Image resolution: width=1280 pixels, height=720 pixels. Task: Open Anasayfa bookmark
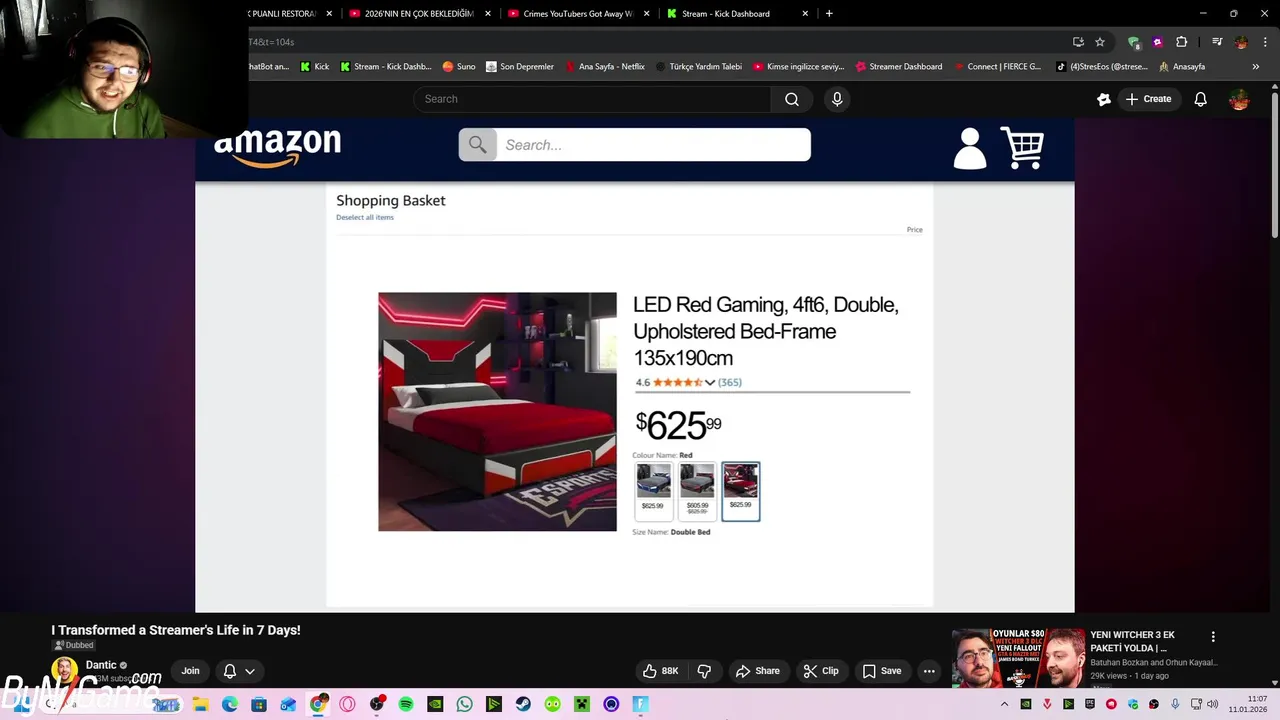1182,67
